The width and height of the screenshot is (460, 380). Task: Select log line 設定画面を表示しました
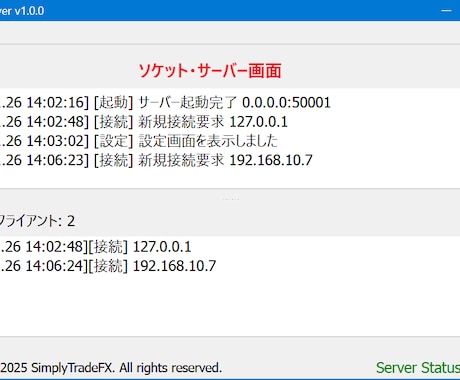click(139, 141)
